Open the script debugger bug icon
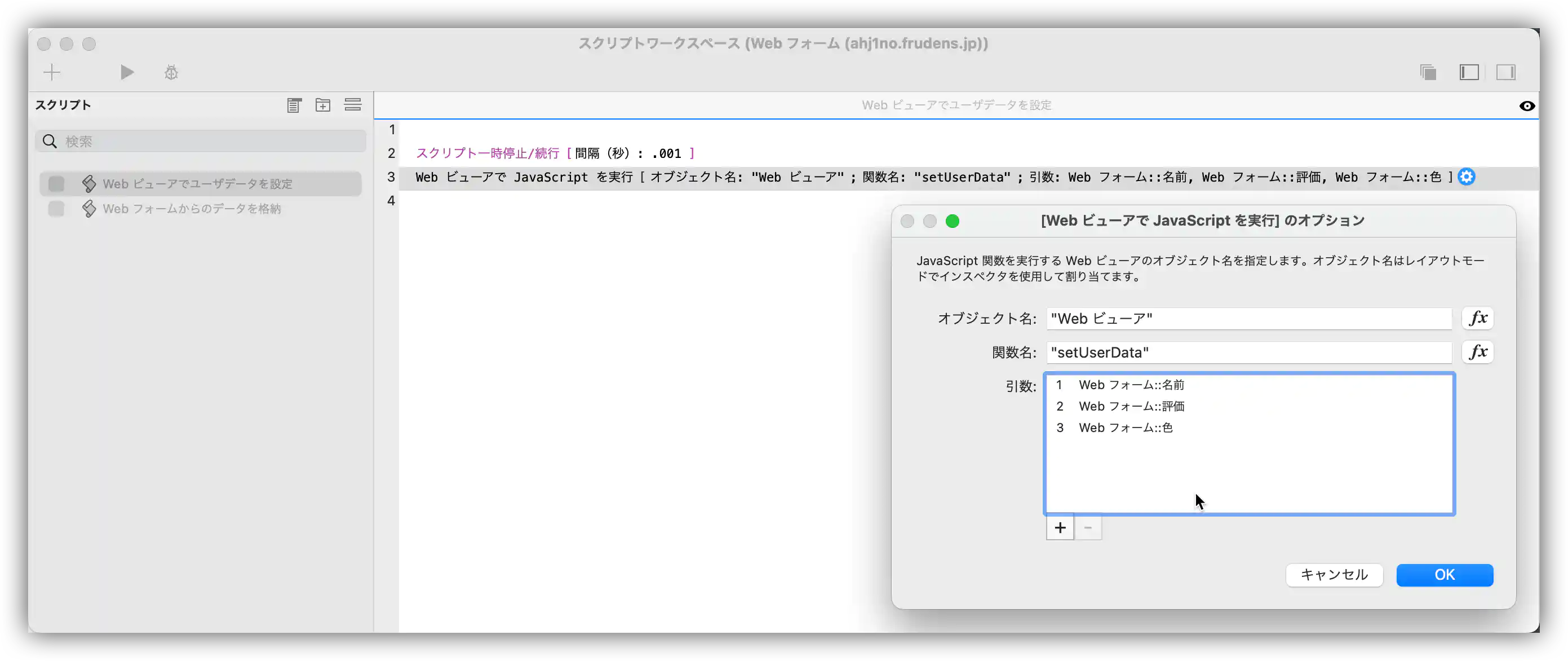Screen dimensions: 1568x661 tap(171, 73)
